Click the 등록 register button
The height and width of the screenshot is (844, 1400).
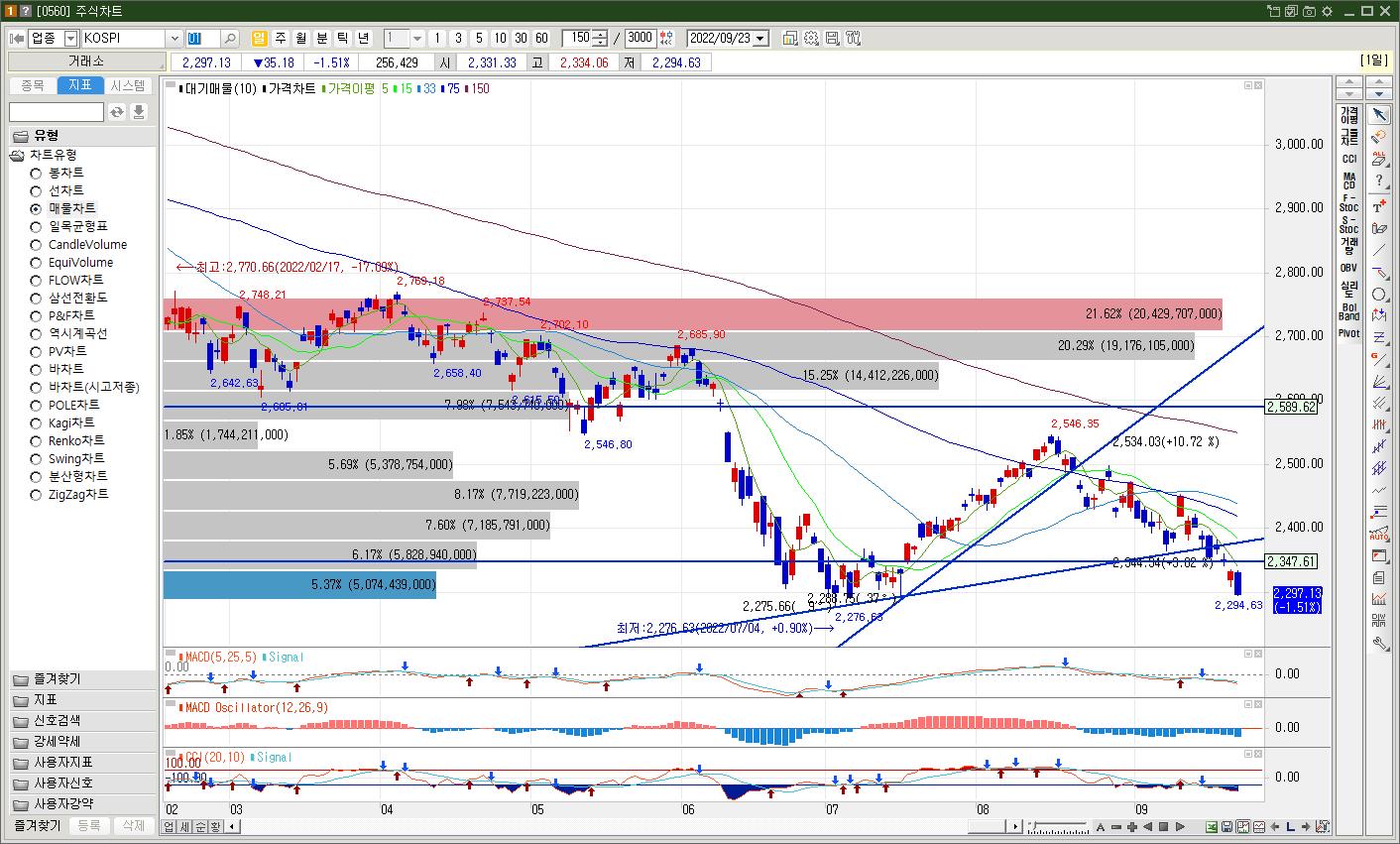click(89, 825)
